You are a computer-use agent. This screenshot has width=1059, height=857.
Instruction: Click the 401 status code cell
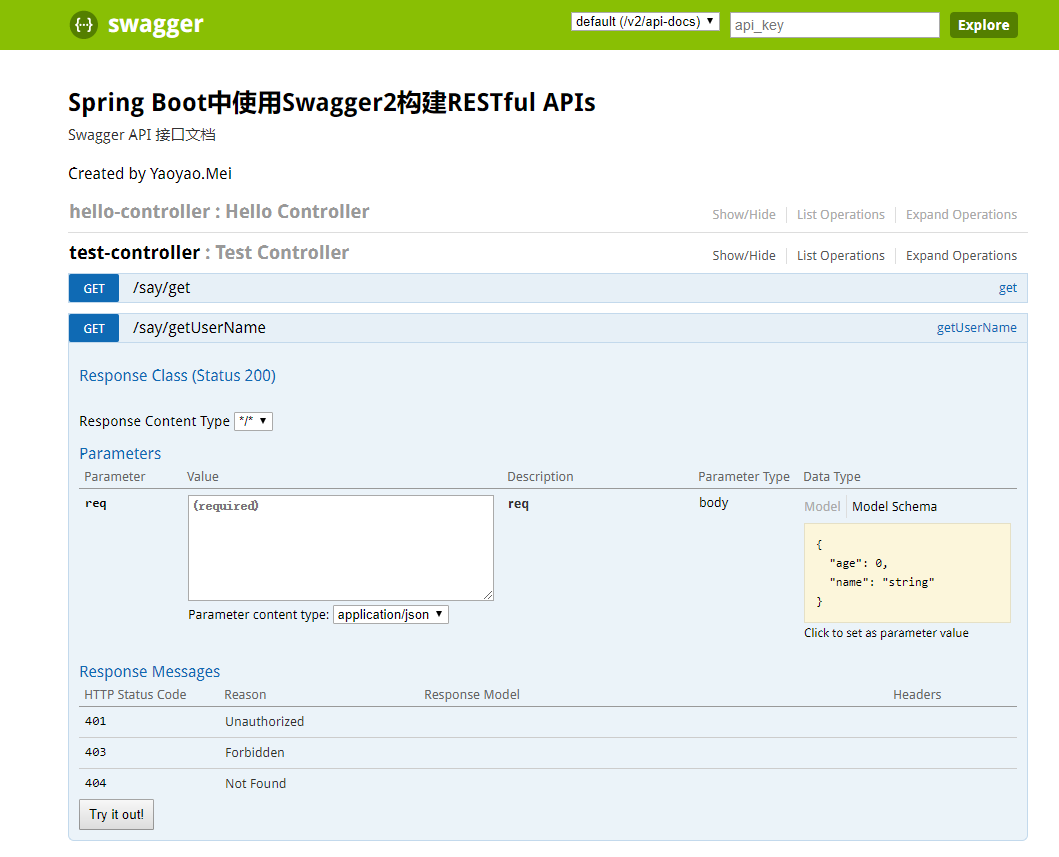pyautogui.click(x=95, y=721)
